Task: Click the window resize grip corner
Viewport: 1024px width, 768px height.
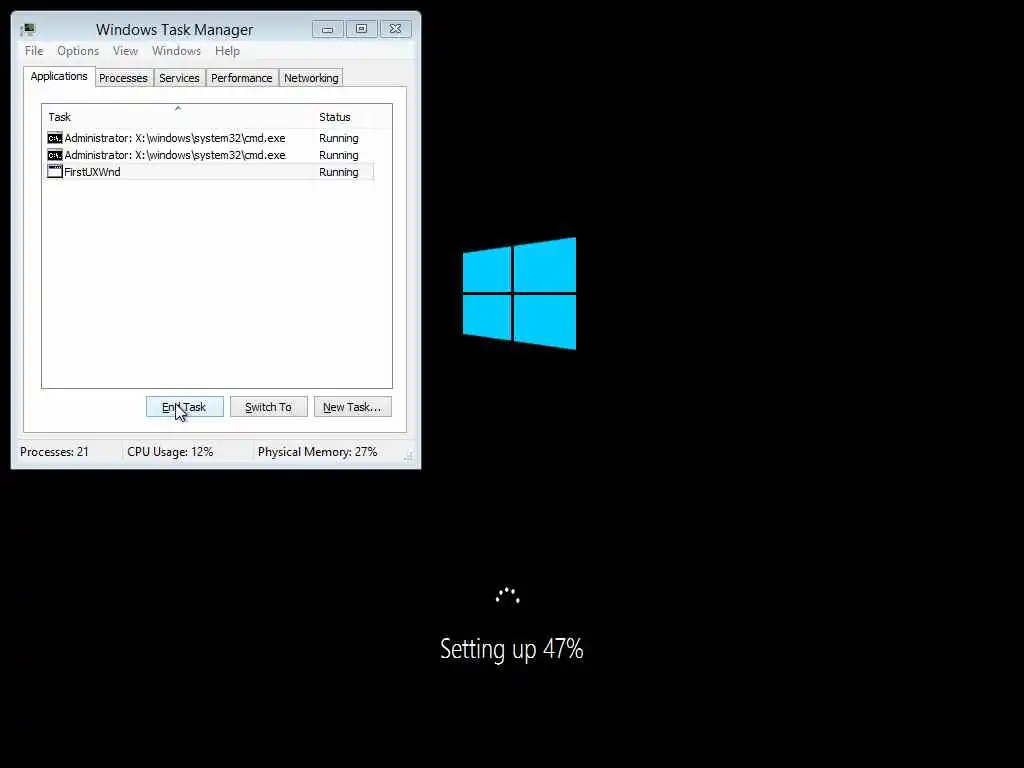Action: click(409, 457)
